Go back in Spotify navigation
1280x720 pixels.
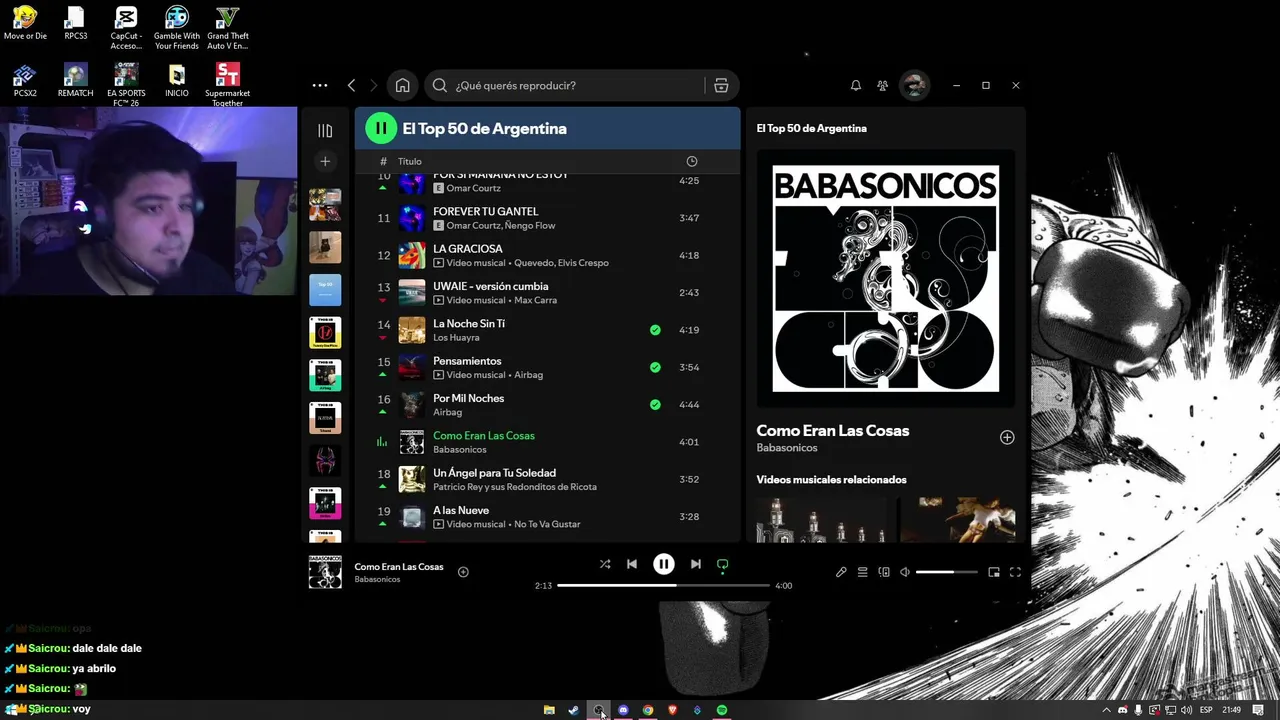[351, 85]
